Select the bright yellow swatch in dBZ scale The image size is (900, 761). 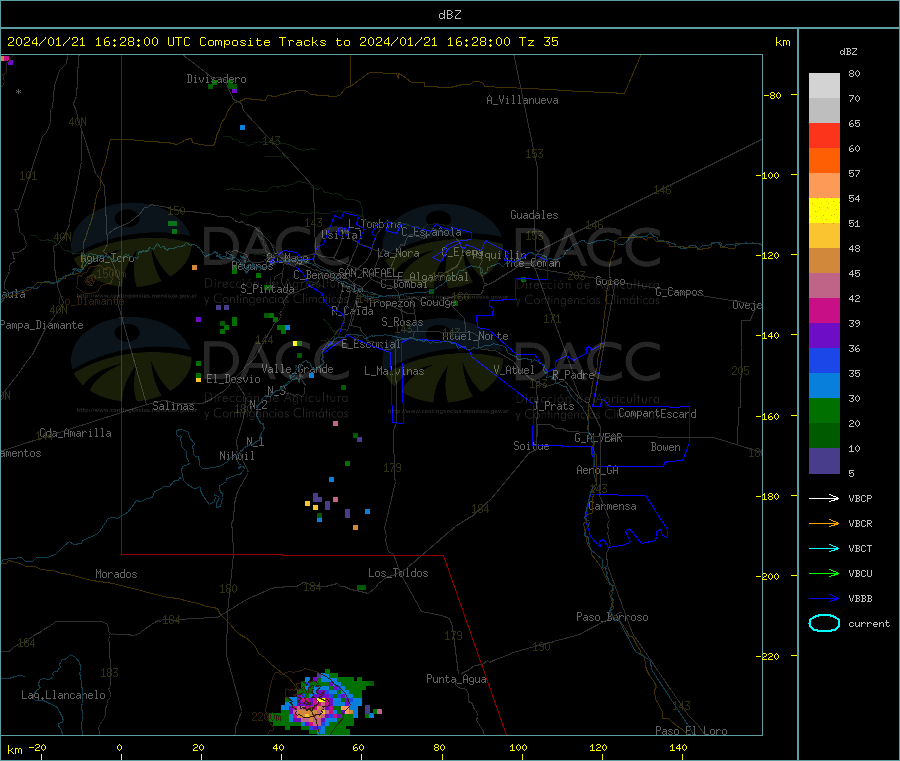click(x=824, y=211)
